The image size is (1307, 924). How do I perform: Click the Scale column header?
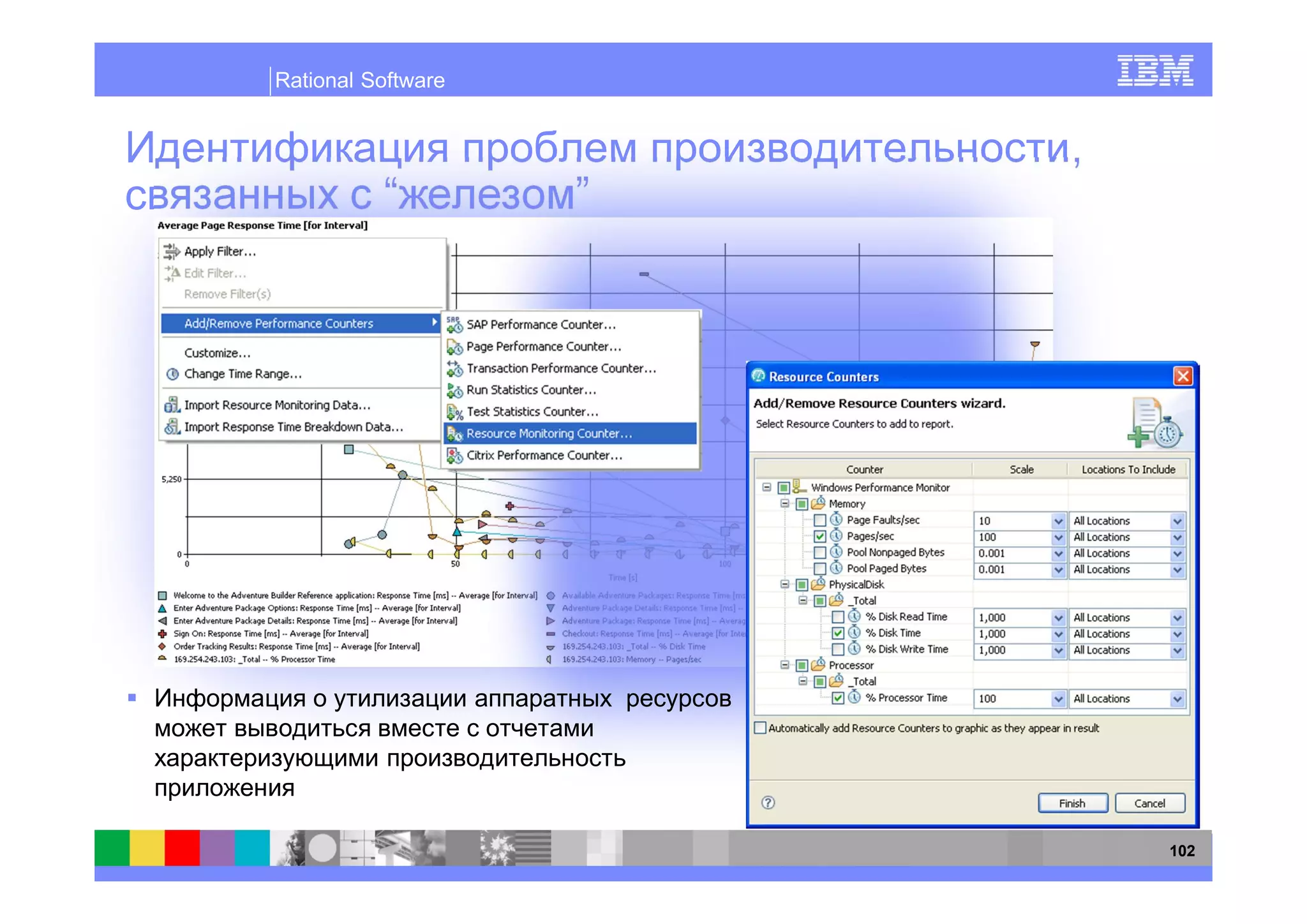(x=1021, y=469)
